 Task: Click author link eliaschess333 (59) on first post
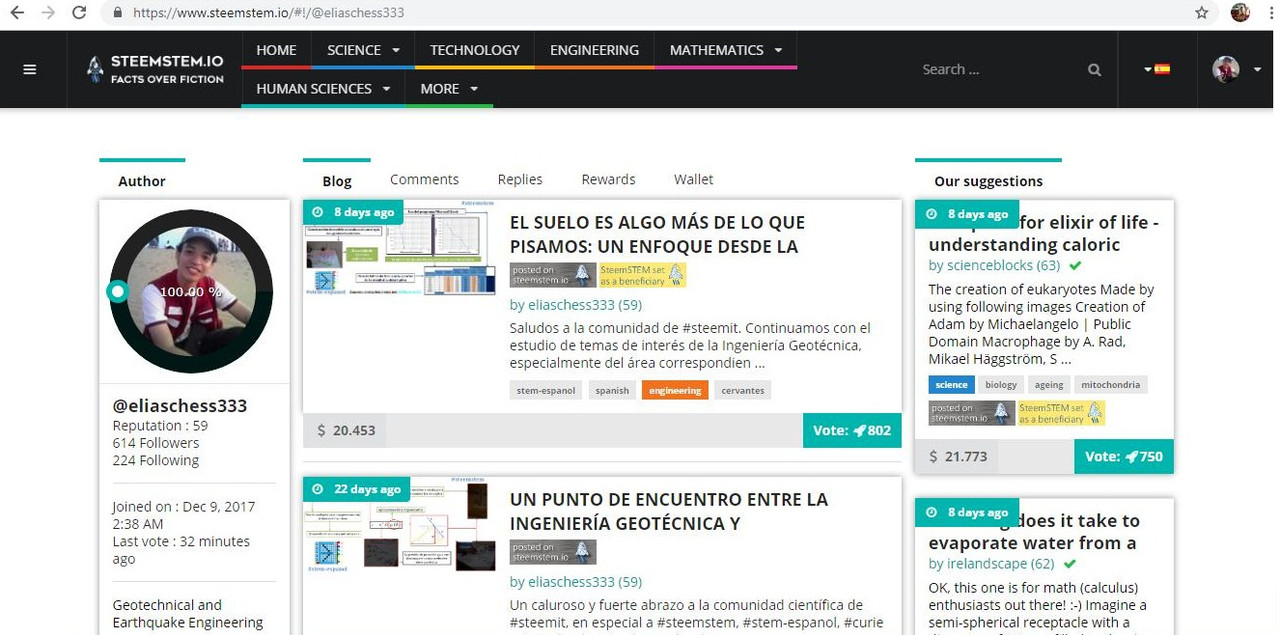(x=575, y=305)
